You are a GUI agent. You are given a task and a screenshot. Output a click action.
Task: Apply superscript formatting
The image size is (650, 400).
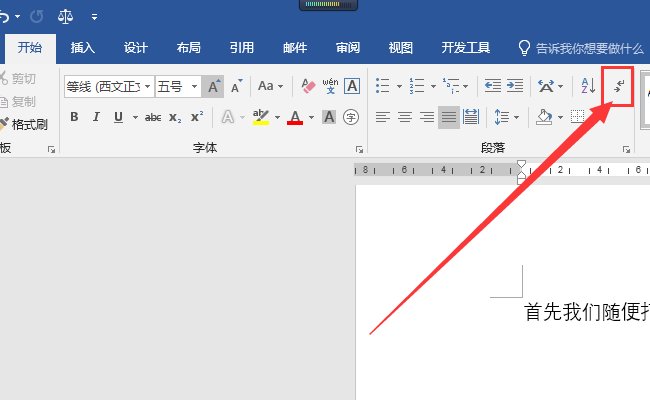click(x=197, y=117)
